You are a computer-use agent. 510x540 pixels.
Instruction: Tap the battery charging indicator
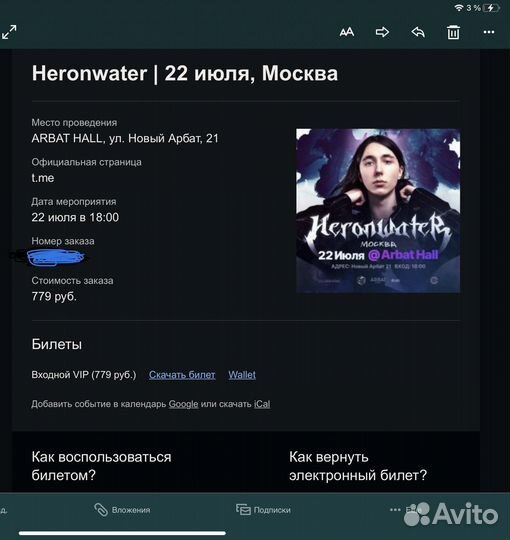(491, 8)
